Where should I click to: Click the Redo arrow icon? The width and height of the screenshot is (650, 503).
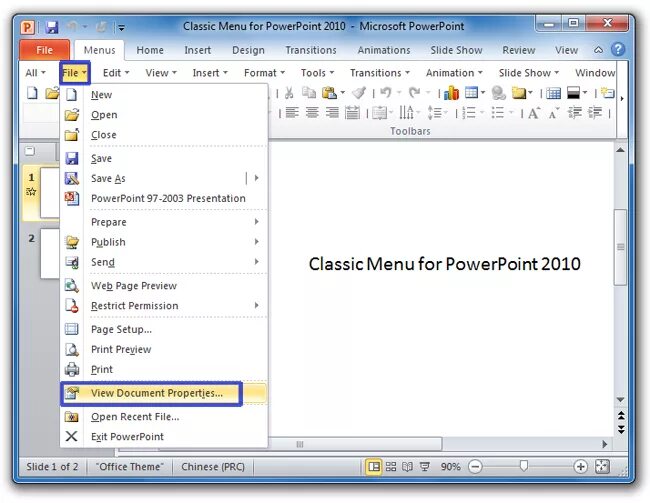(x=414, y=93)
